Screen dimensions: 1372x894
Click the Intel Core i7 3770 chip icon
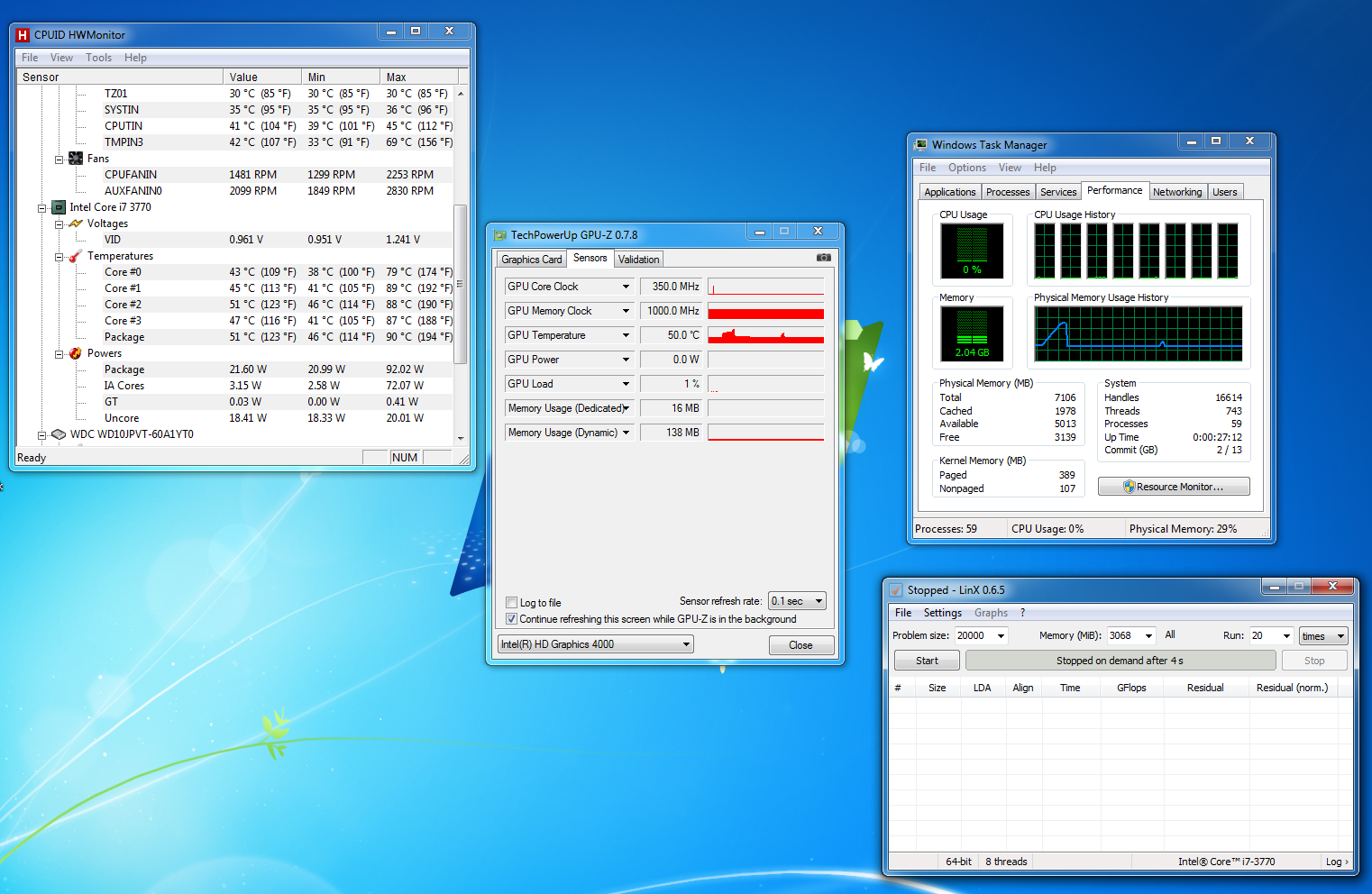click(59, 207)
